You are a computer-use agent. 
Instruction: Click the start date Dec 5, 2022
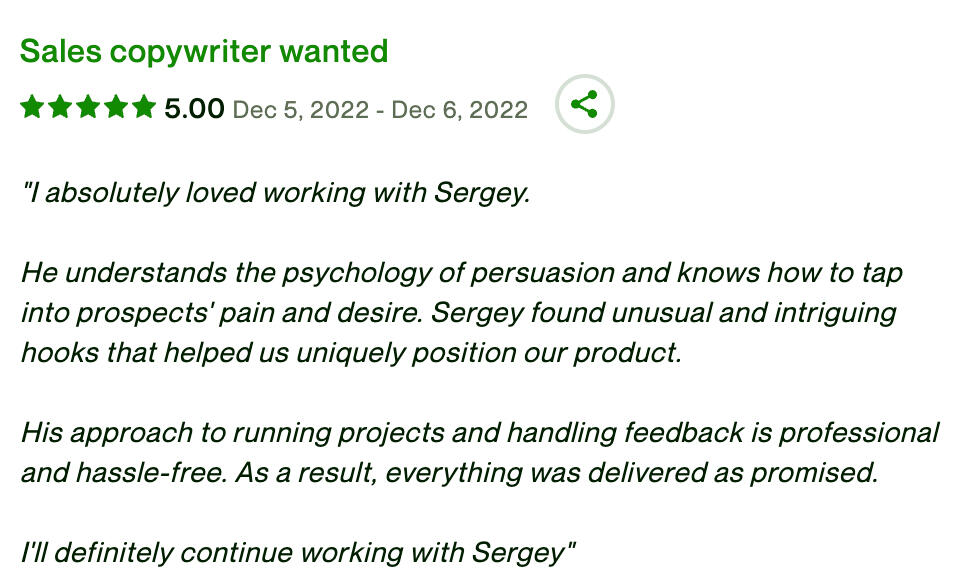coord(301,110)
